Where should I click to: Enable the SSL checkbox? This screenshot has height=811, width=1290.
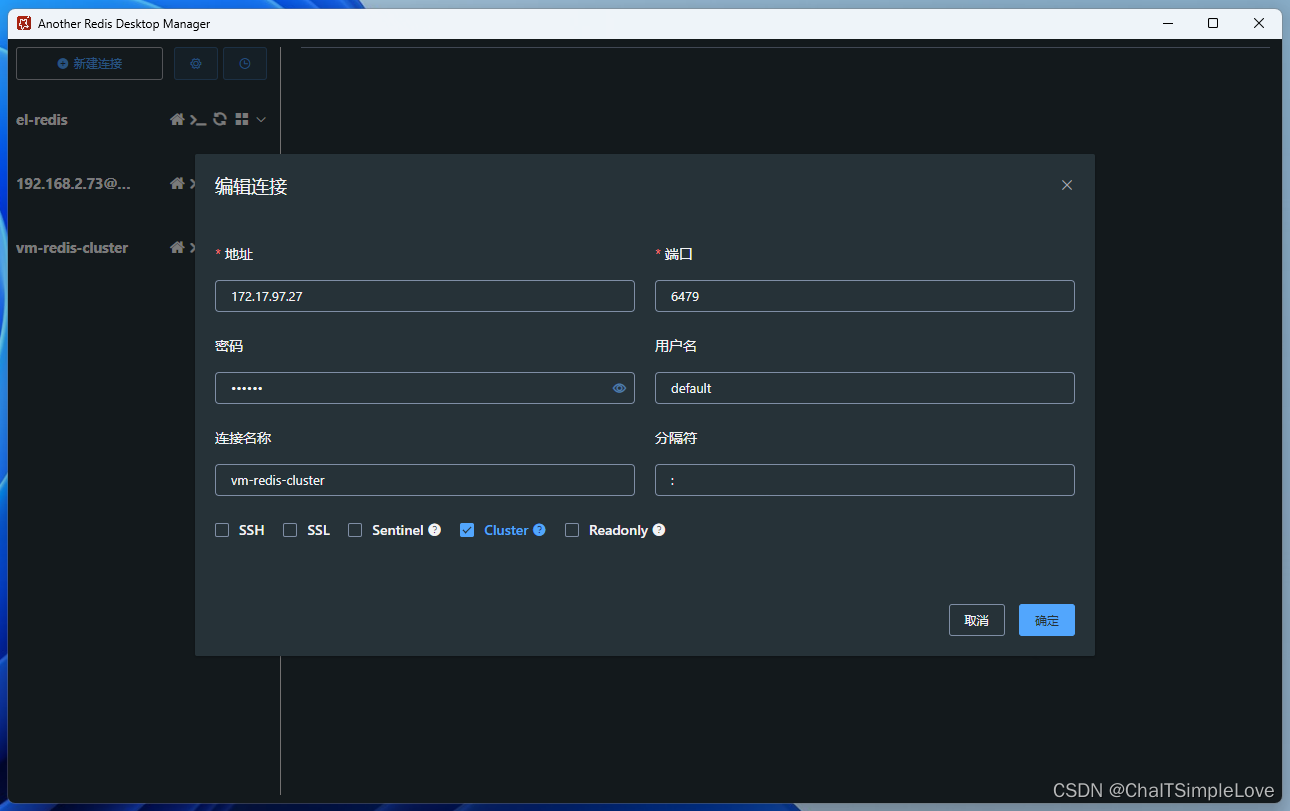tap(290, 530)
